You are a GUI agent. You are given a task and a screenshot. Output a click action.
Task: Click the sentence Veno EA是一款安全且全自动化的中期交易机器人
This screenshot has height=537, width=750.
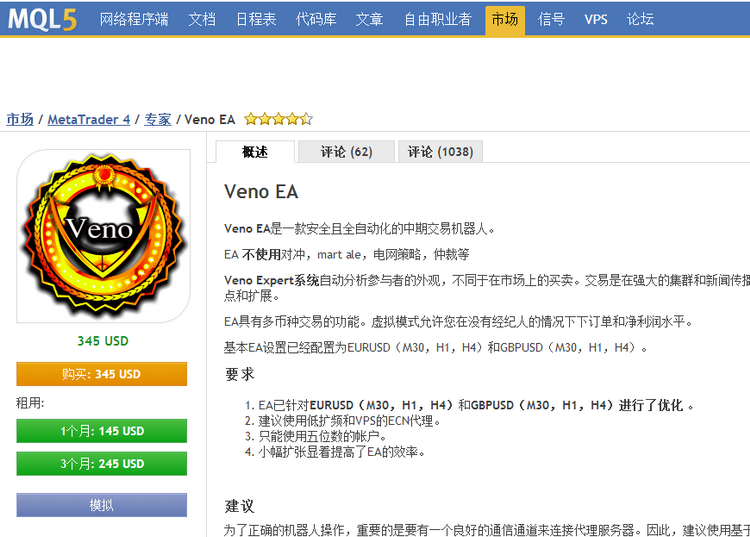[359, 229]
